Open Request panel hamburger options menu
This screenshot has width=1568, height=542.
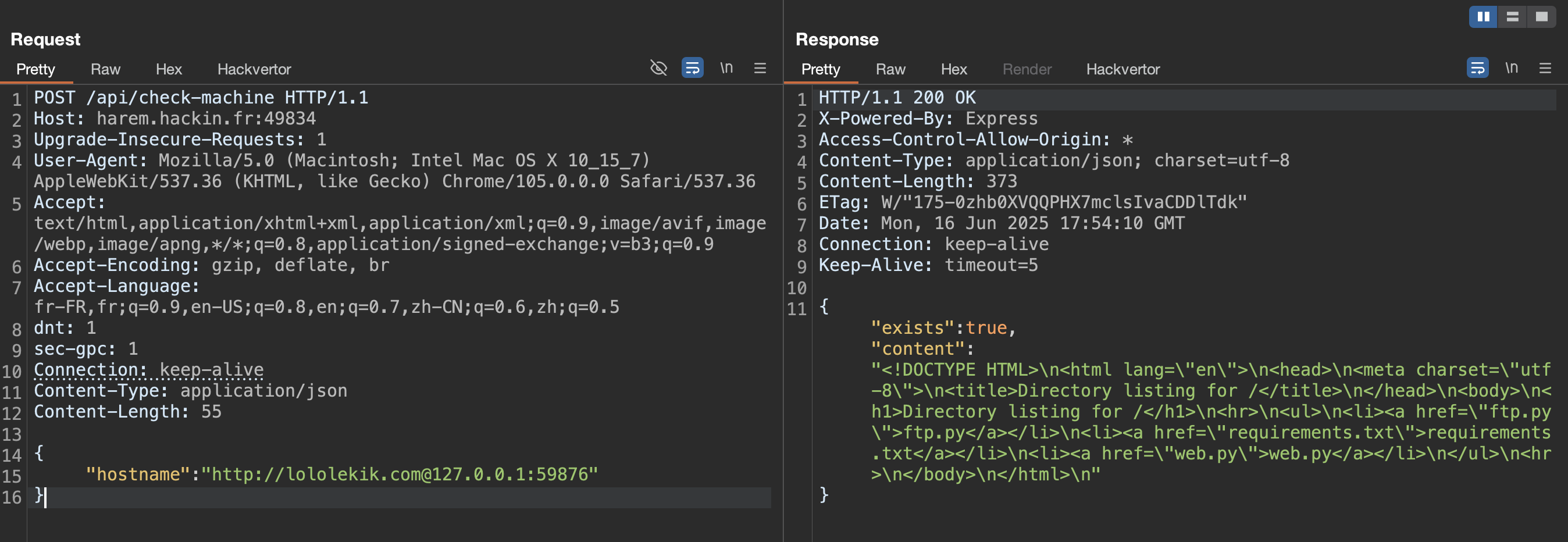760,68
